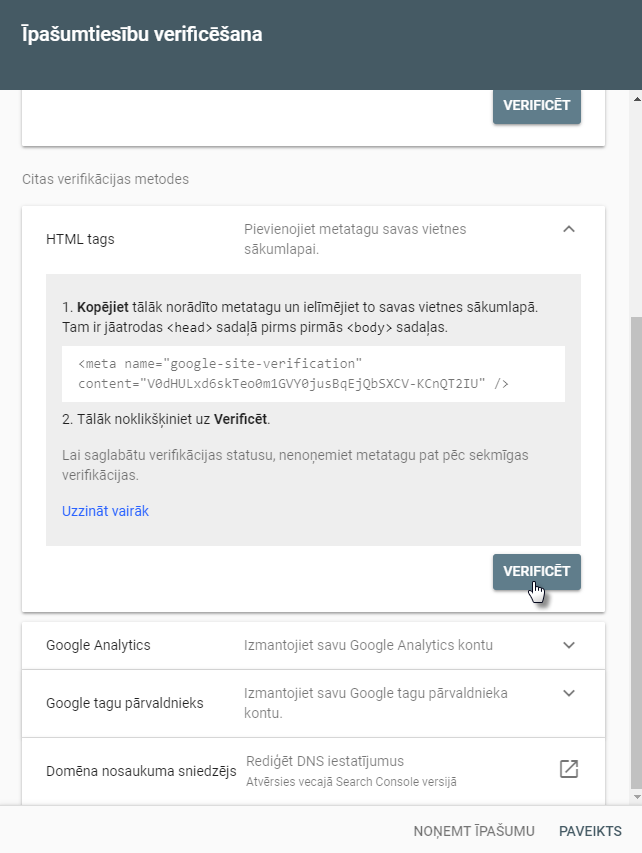Expand Google tagu pārvaldnieks chevron arrow
This screenshot has width=642, height=853.
click(569, 693)
